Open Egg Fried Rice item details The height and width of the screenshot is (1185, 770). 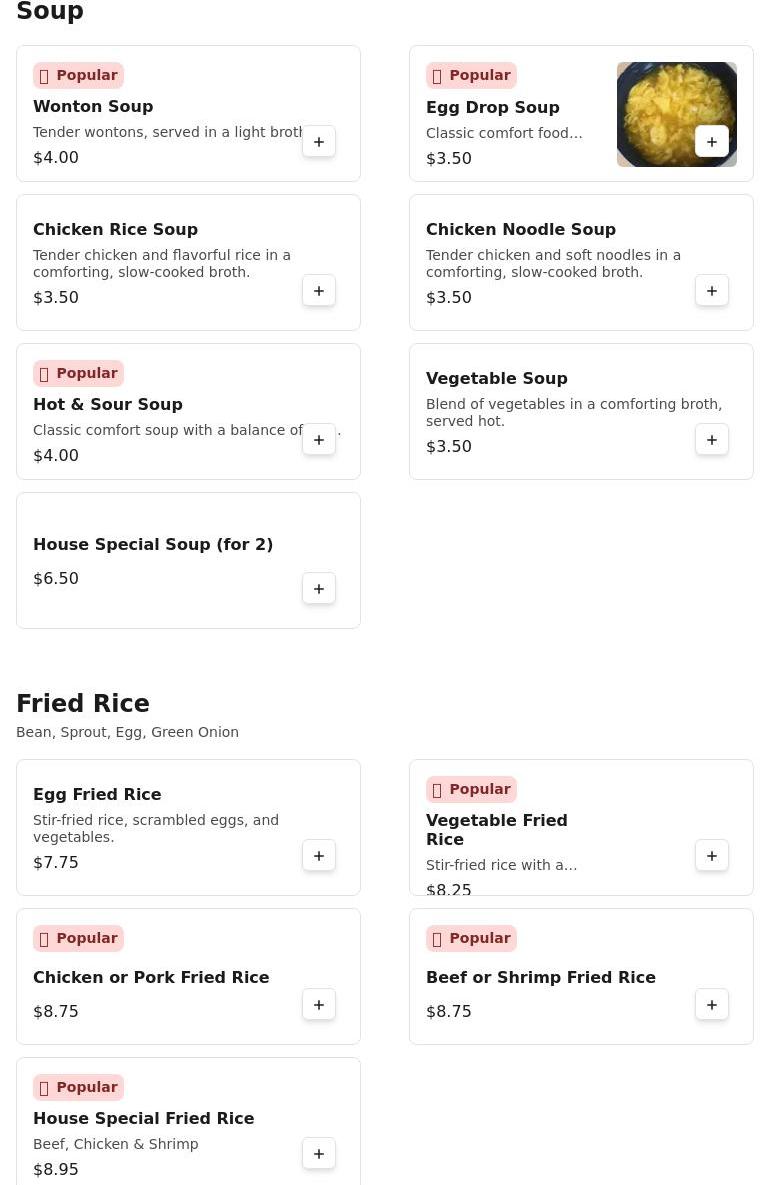pos(97,795)
